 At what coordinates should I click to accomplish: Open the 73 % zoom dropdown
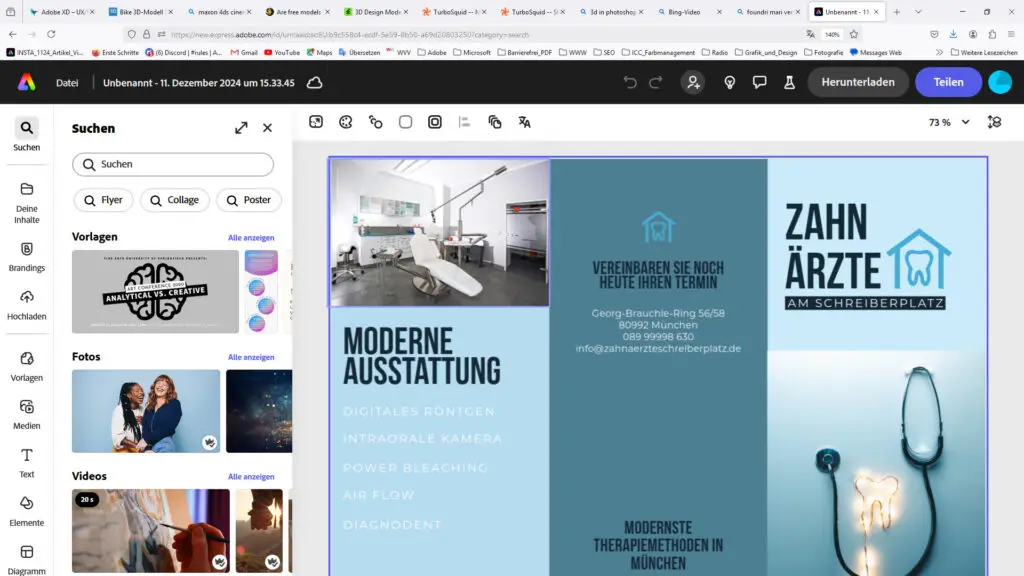(x=949, y=122)
